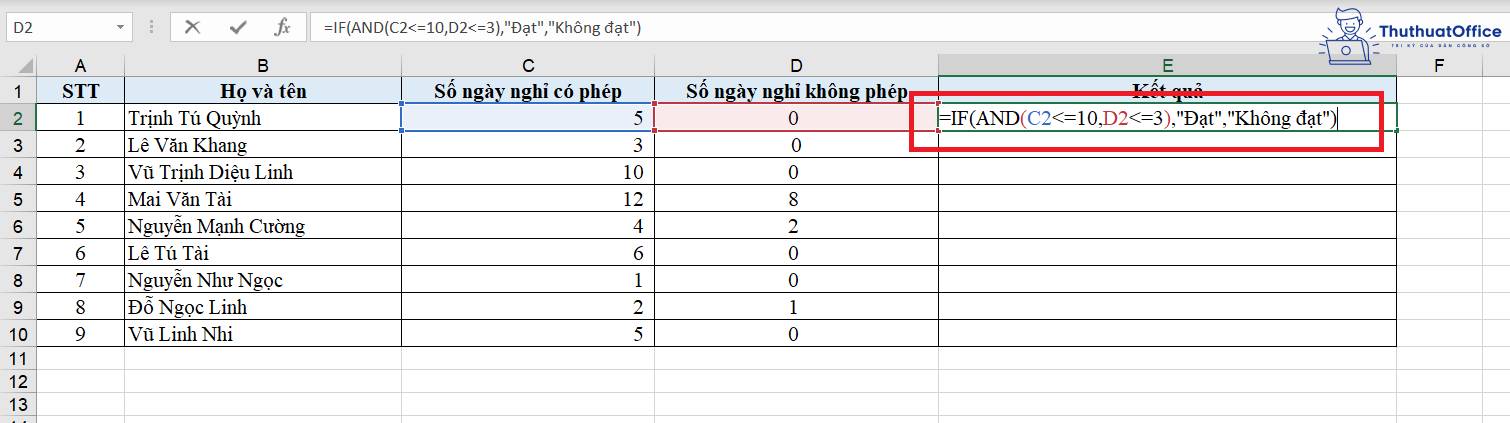1510x423 pixels.
Task: Select cell 'Trịnh Tú Quỳnh'
Action: point(263,118)
